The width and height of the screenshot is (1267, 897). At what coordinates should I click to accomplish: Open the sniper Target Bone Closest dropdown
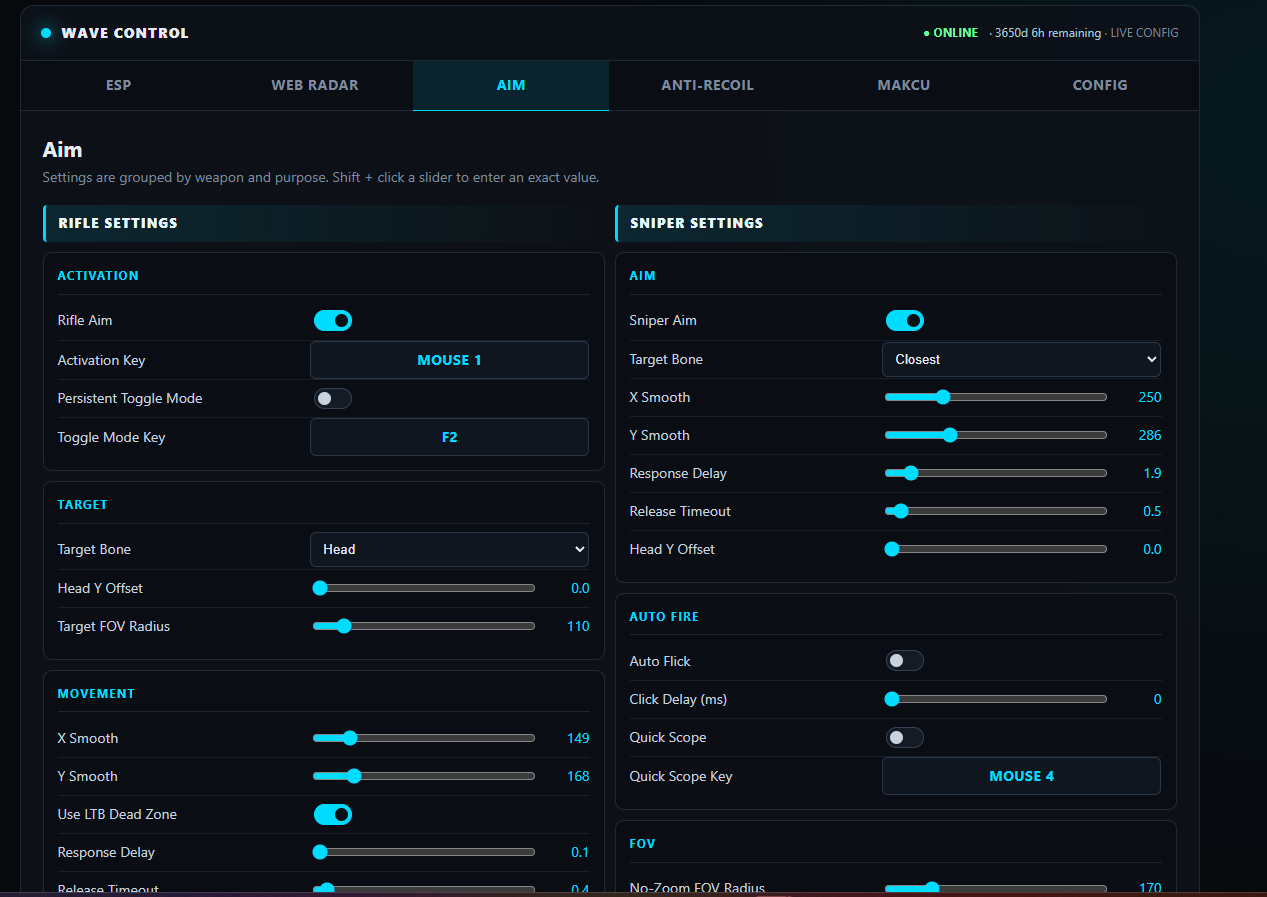pos(1021,359)
